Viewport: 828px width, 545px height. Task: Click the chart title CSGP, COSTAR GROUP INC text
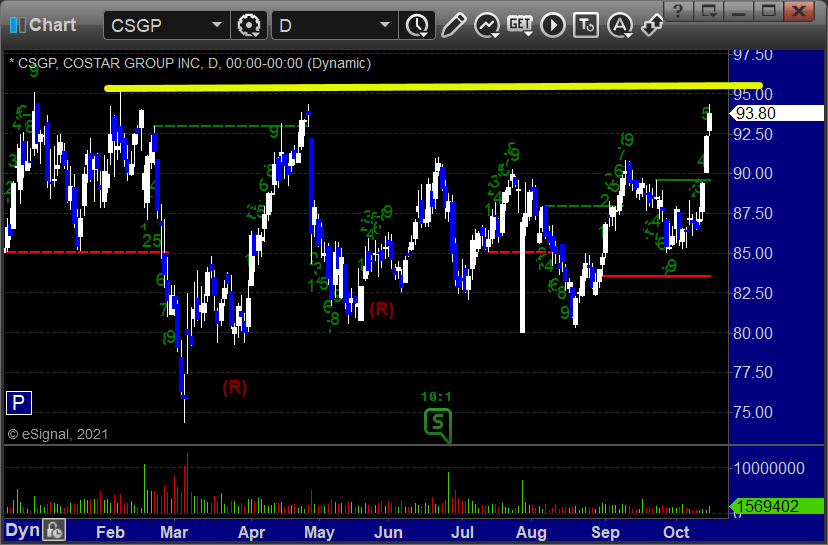point(109,63)
